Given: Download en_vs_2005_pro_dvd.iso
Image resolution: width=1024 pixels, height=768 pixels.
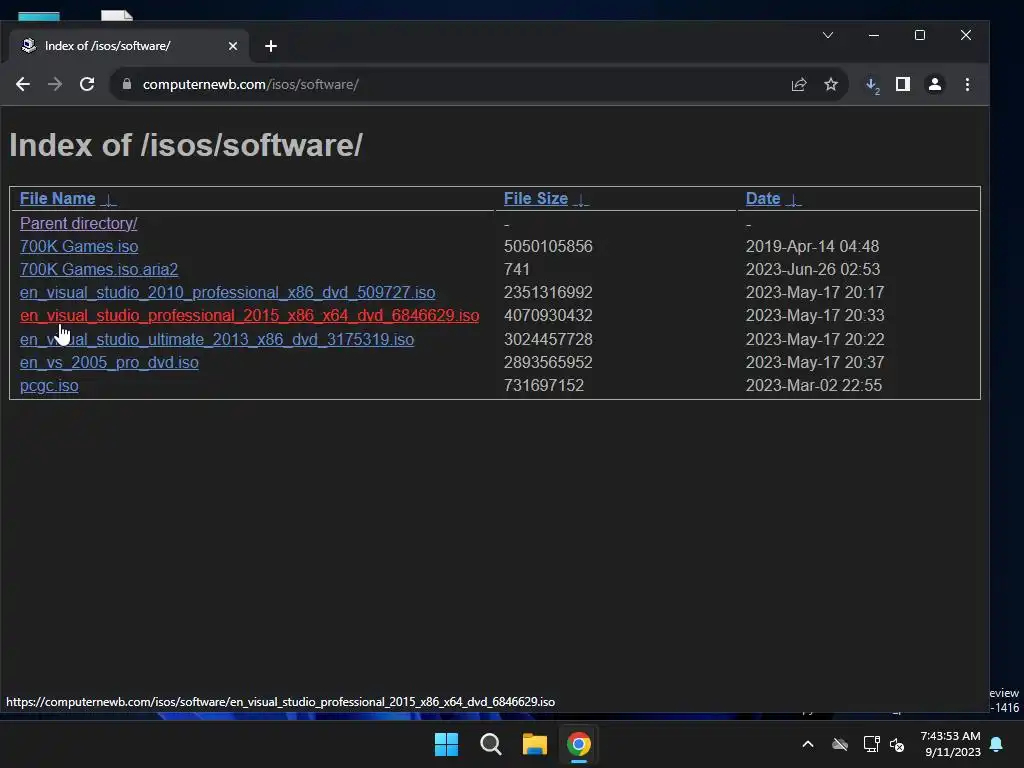Looking at the screenshot, I should pos(109,362).
